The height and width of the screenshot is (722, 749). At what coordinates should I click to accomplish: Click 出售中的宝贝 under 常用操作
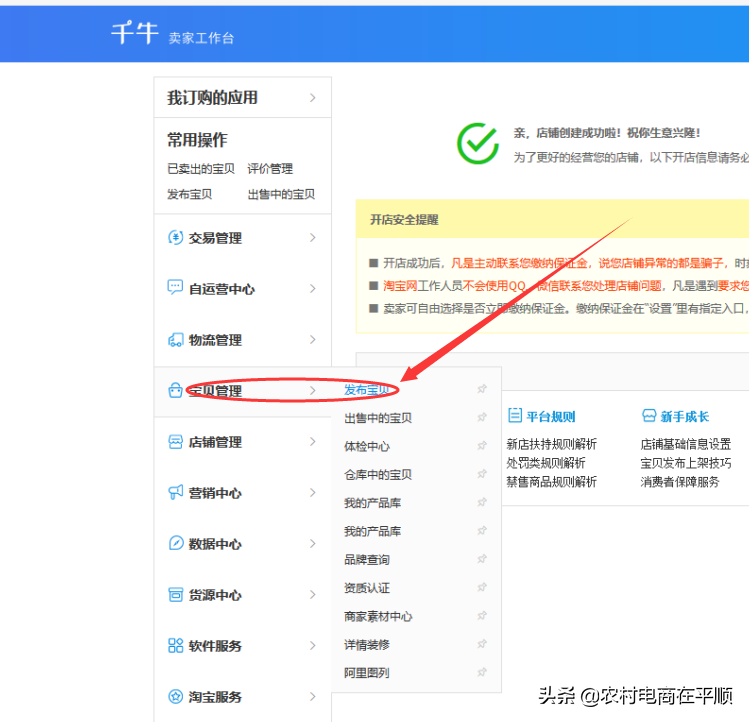pos(281,194)
